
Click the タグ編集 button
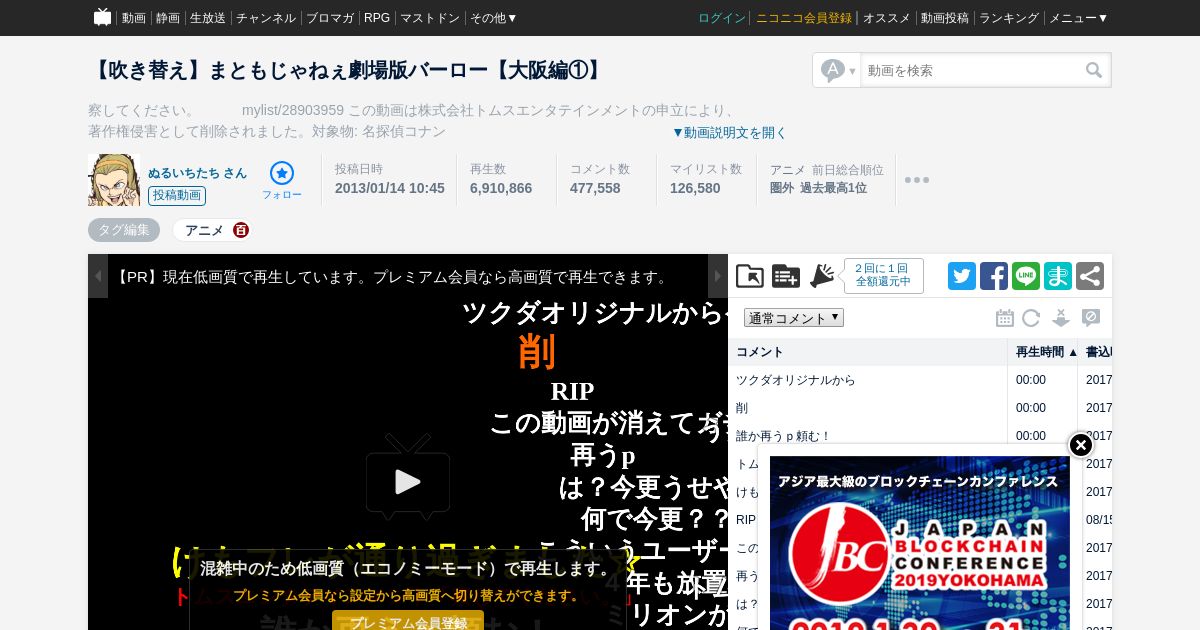coord(124,230)
